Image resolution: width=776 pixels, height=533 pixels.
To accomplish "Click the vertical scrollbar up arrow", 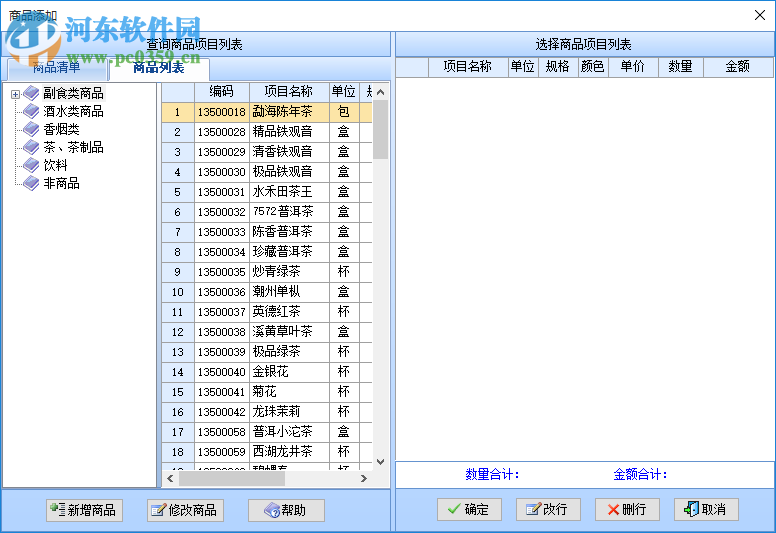I will [x=381, y=92].
